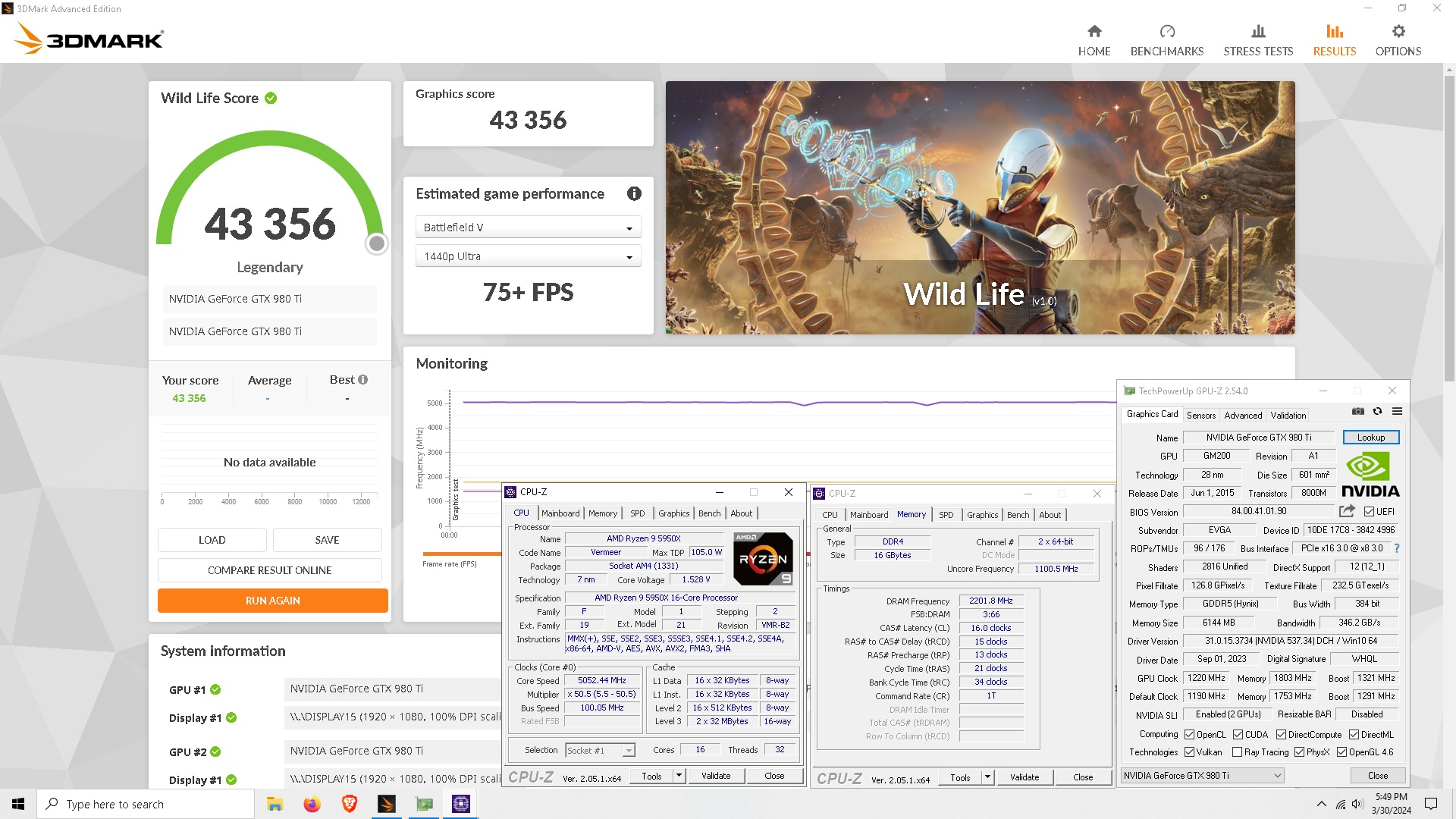Toggle the DirectML checkbox

click(x=1354, y=735)
